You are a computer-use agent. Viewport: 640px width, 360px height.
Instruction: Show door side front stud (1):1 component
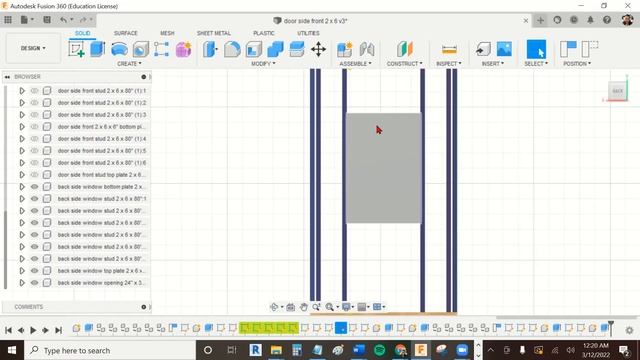click(35, 91)
